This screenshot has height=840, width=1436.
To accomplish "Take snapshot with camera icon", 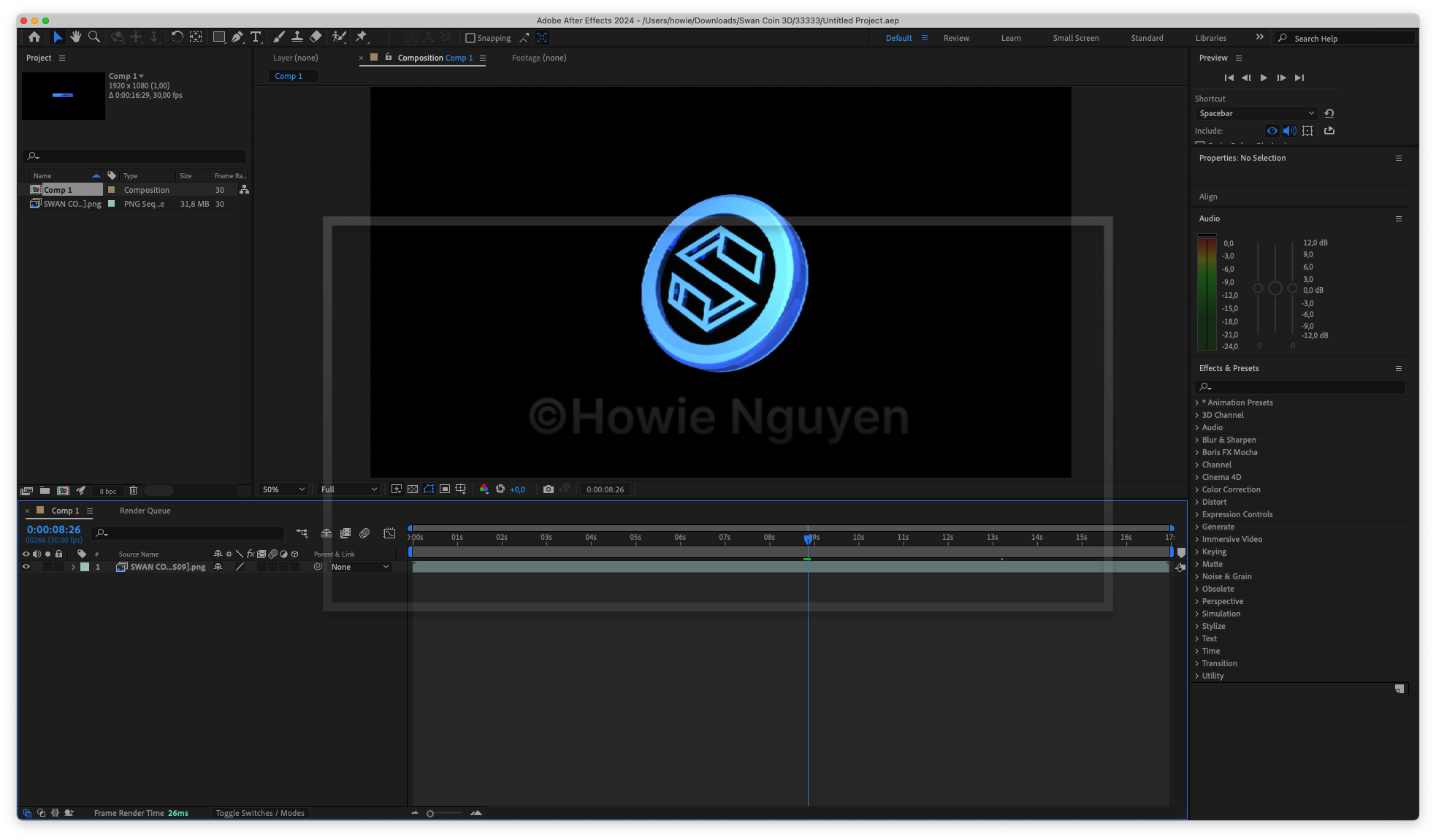I will [x=549, y=489].
